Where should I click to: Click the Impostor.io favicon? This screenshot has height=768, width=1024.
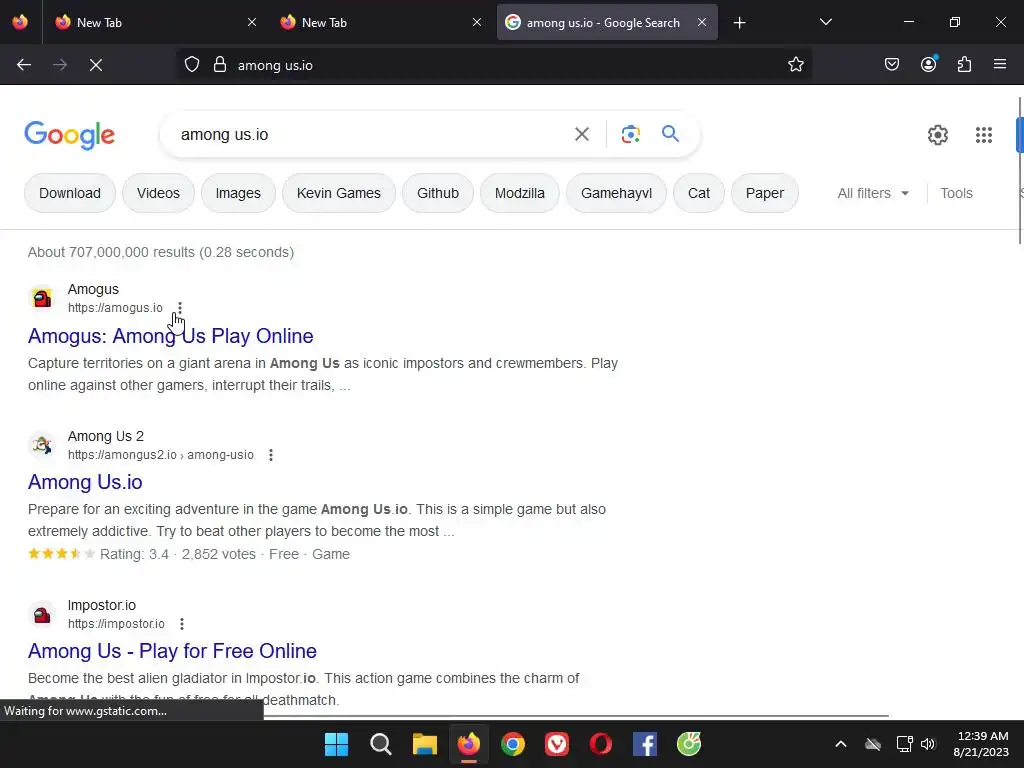click(42, 615)
